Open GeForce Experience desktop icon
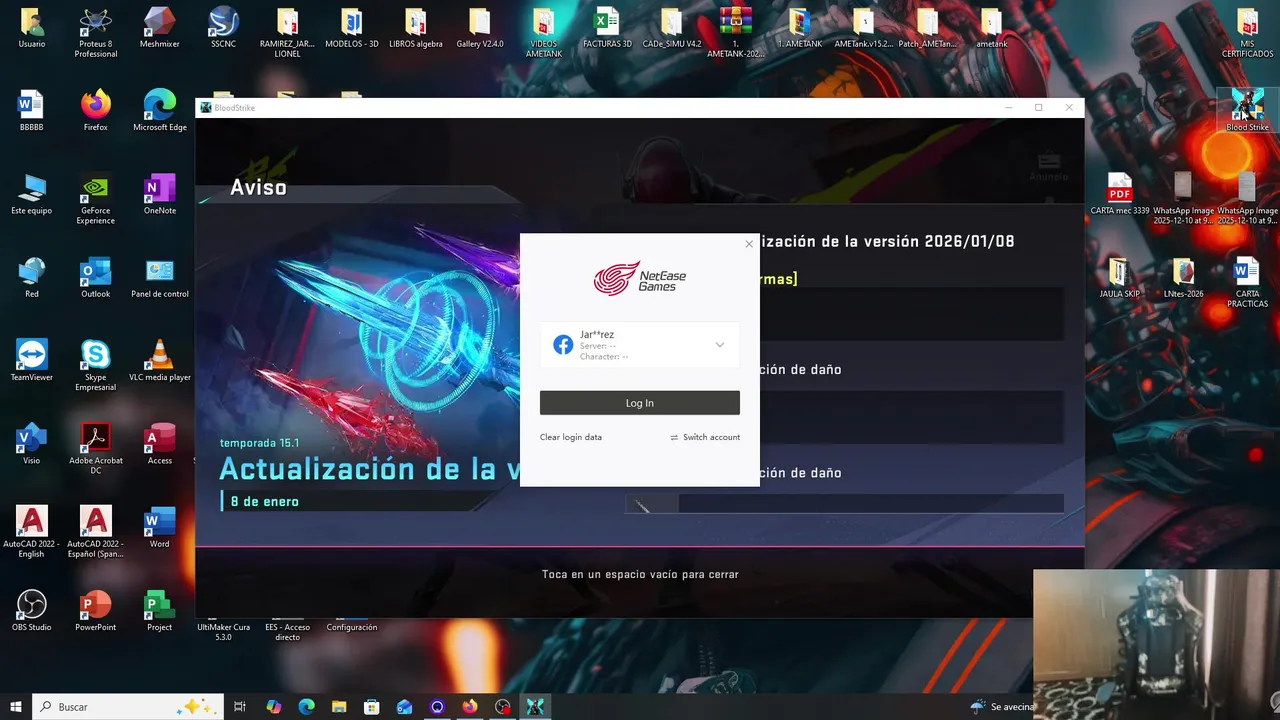This screenshot has width=1280, height=720. (x=96, y=199)
